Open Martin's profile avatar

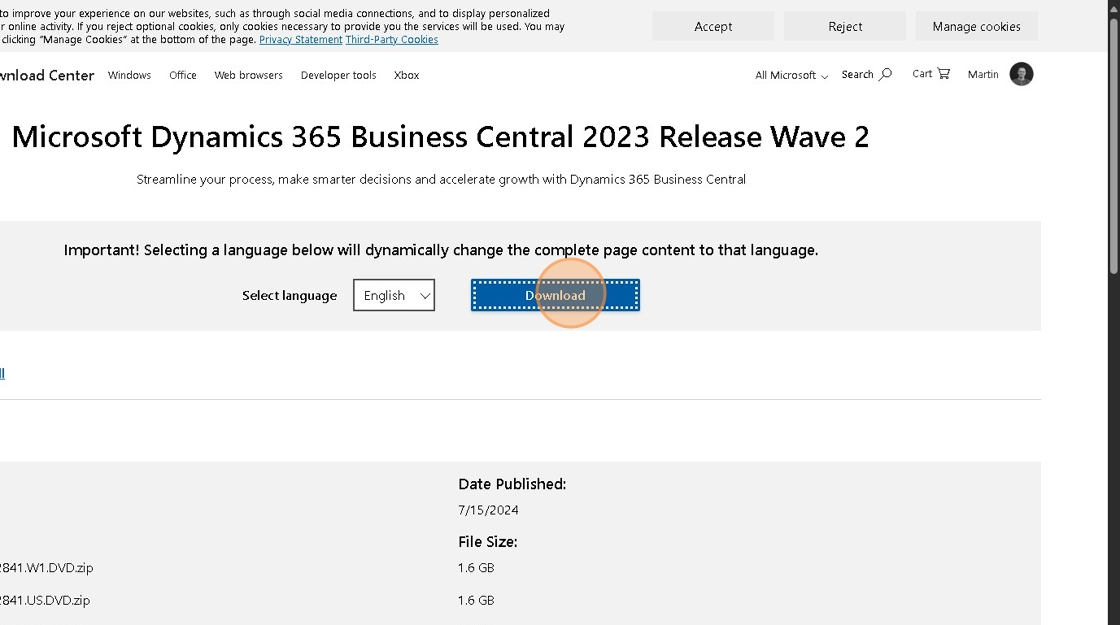(x=1021, y=74)
